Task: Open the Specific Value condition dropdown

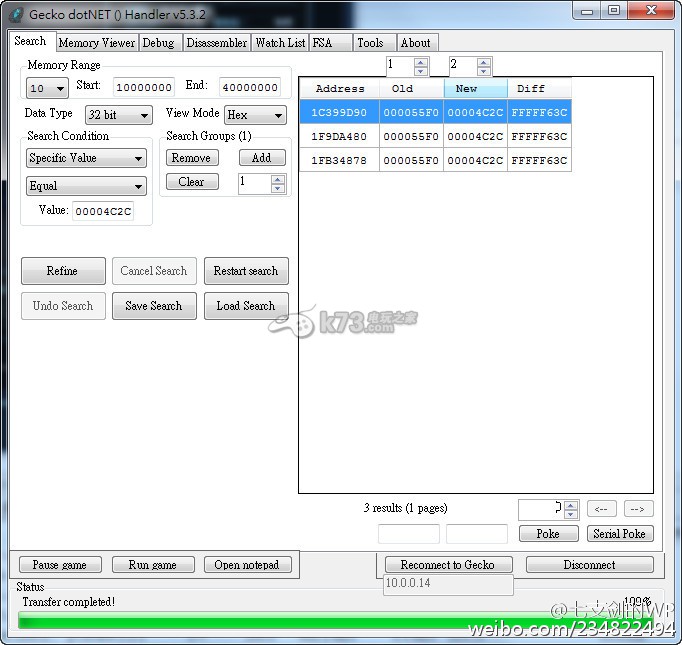Action: (86, 158)
